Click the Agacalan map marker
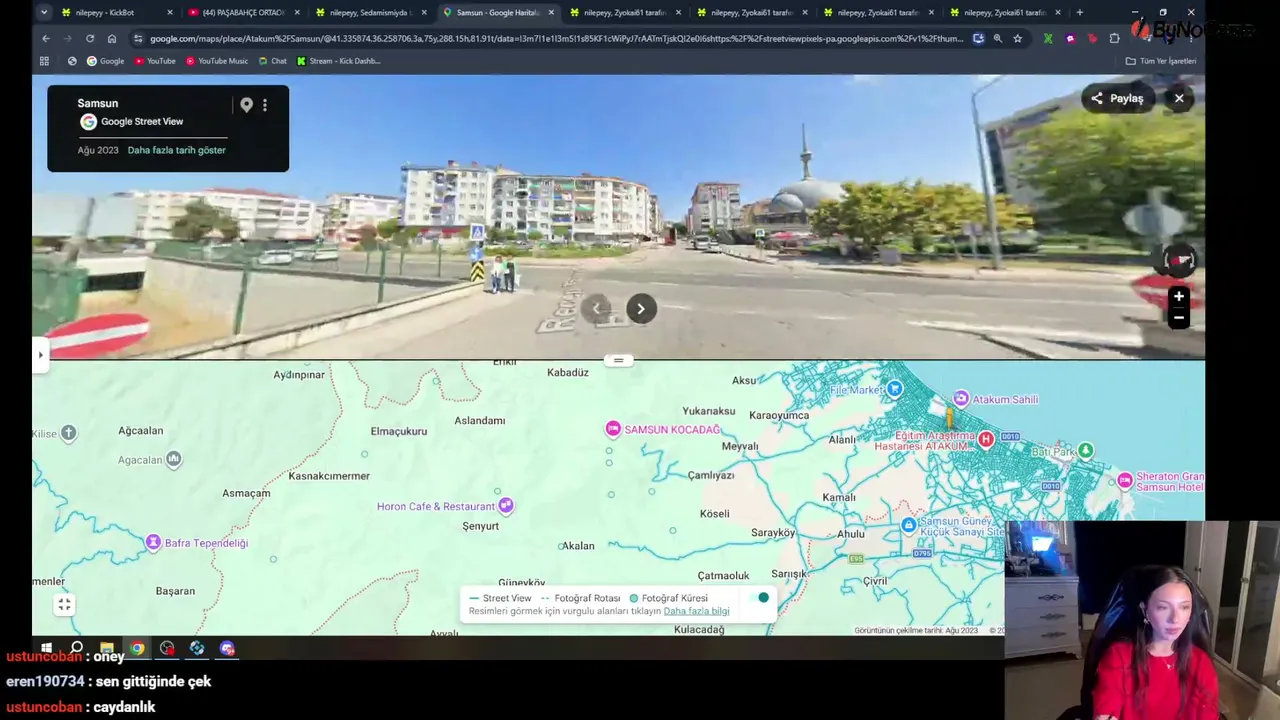Viewport: 1280px width, 720px height. [x=173, y=459]
